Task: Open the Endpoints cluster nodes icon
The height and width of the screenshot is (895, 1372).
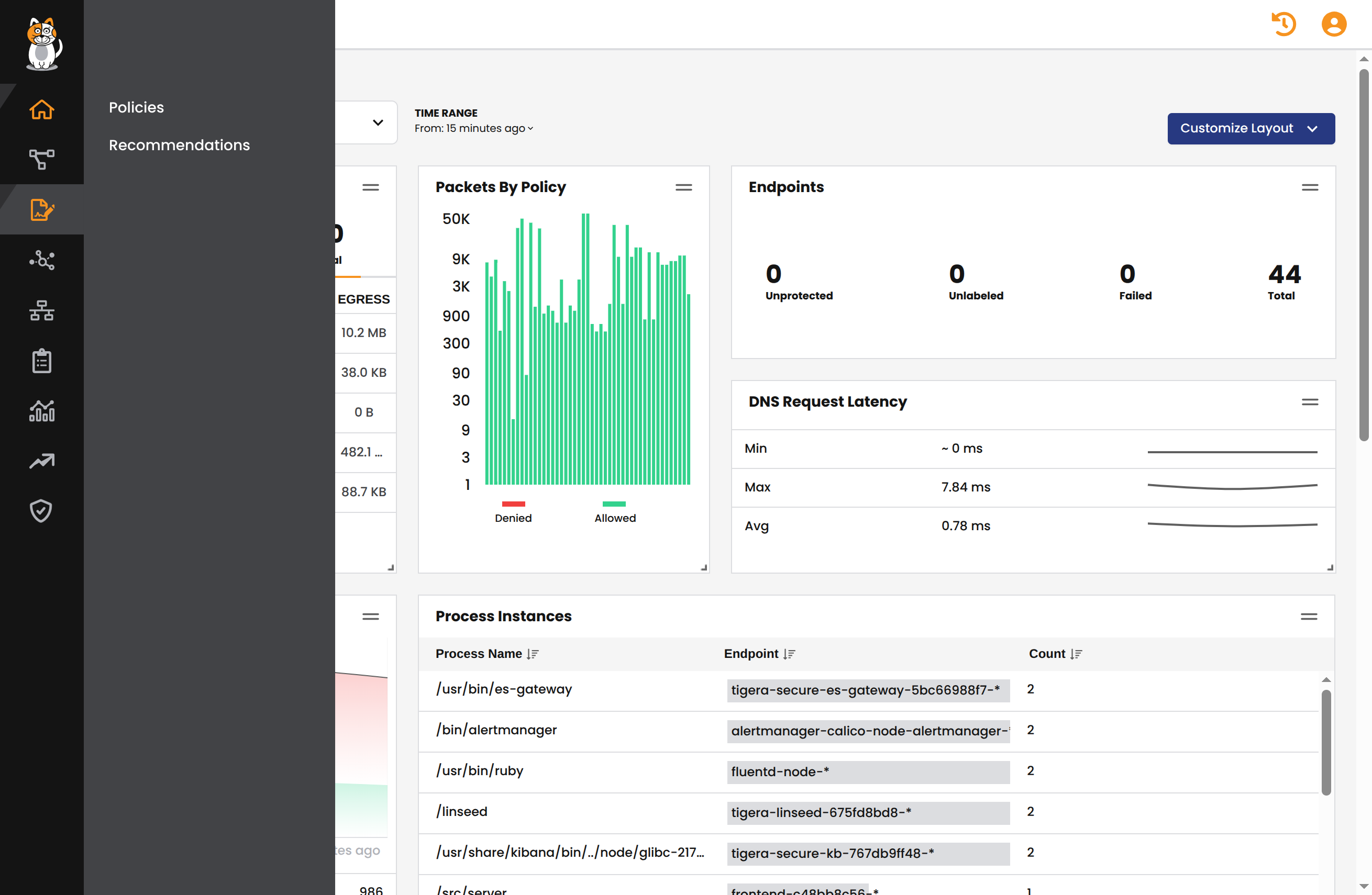Action: coord(41,261)
